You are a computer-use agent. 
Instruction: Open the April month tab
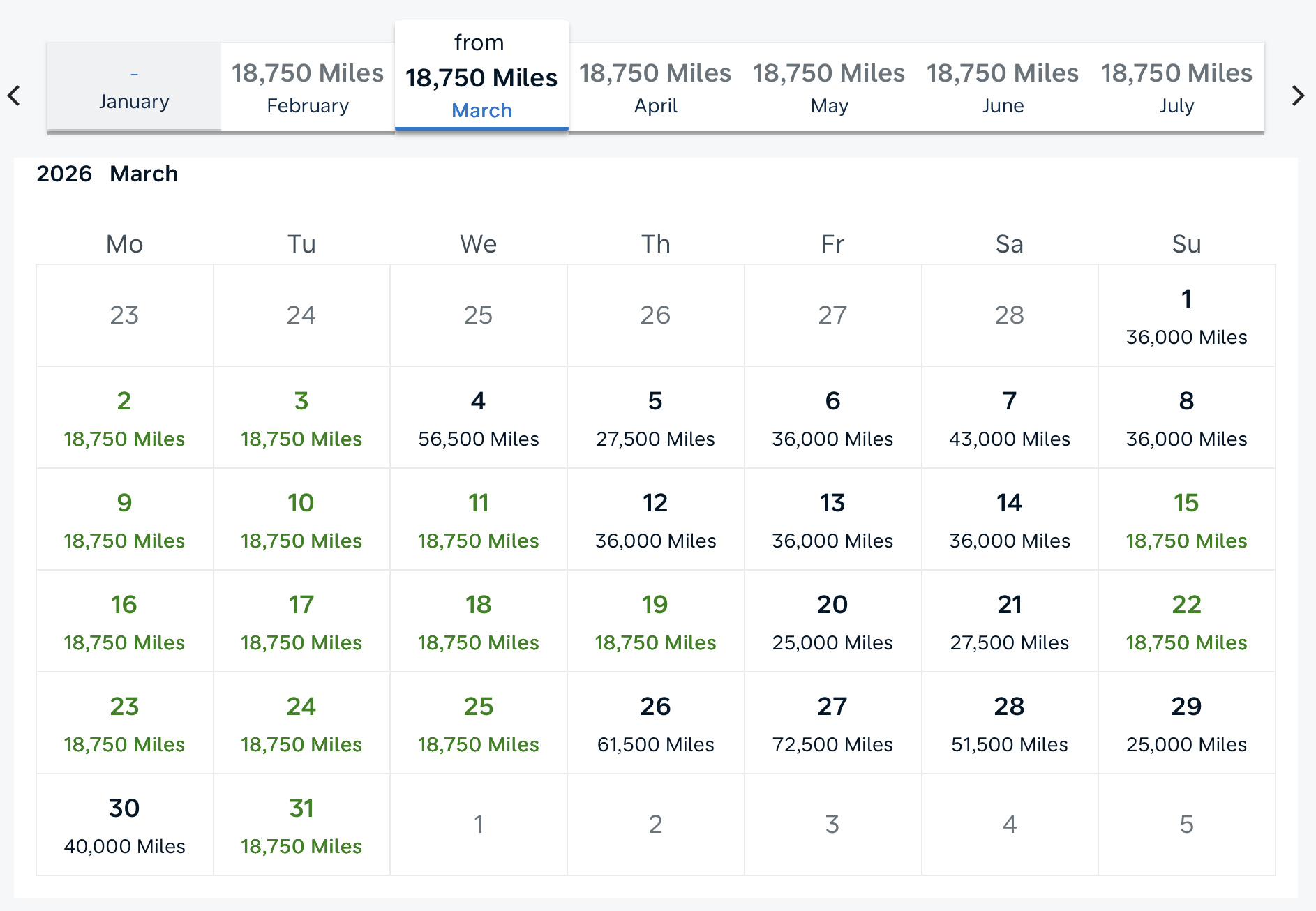655,88
